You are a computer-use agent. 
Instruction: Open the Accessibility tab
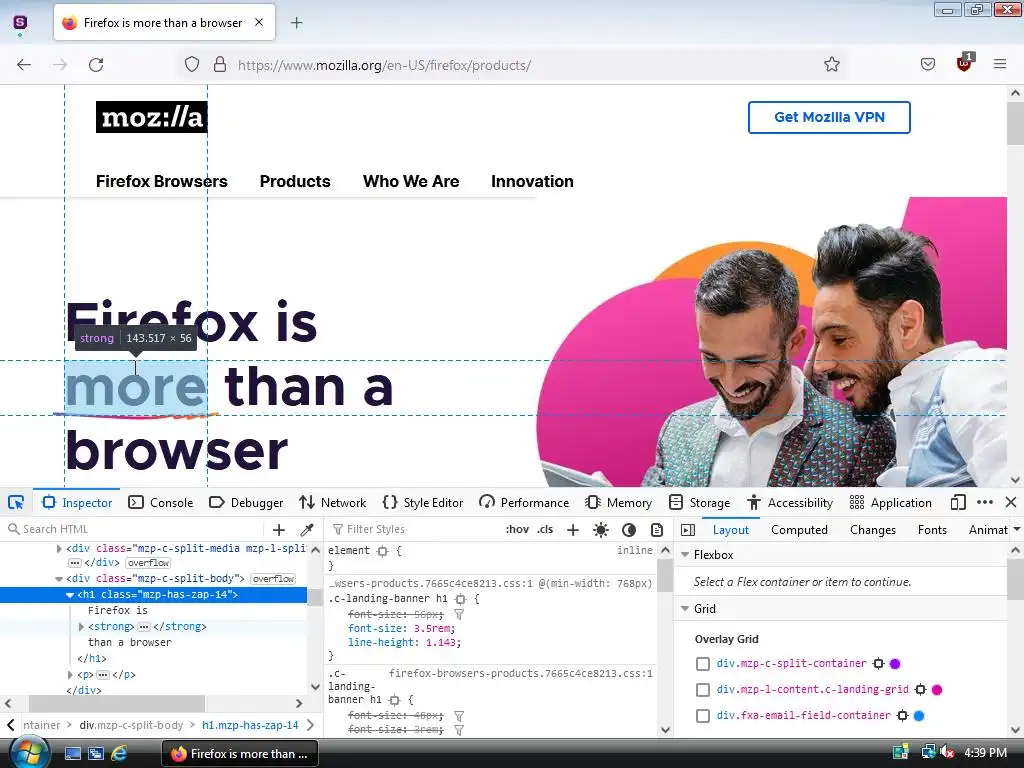[x=790, y=503]
